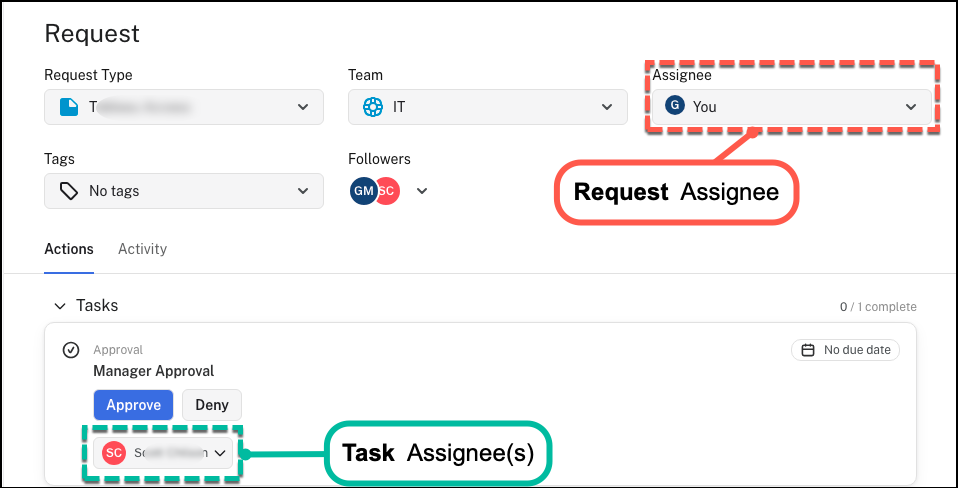Expand the Followers chevron
Viewport: 958px width, 488px height.
coord(422,191)
